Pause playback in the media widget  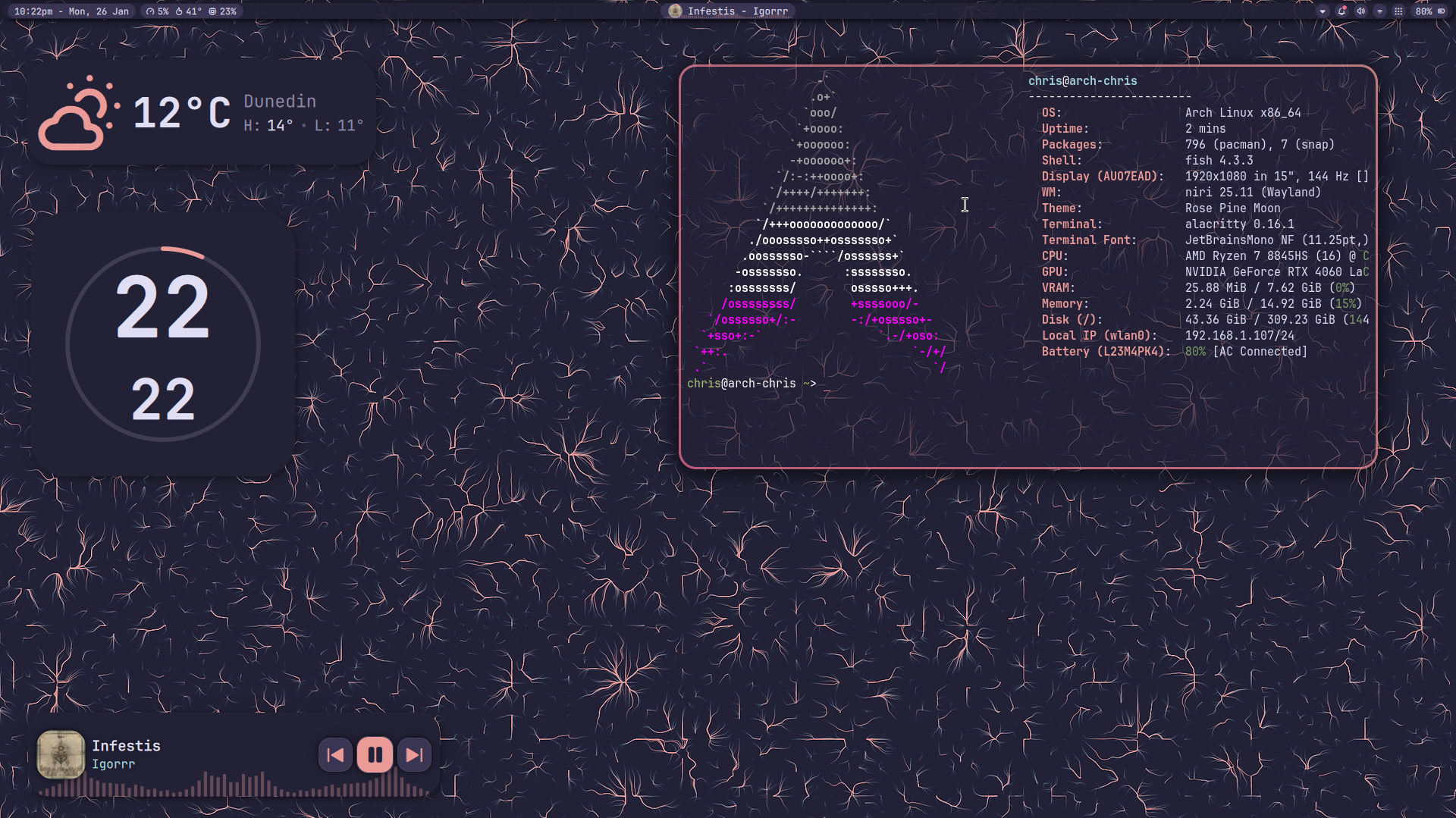tap(375, 754)
